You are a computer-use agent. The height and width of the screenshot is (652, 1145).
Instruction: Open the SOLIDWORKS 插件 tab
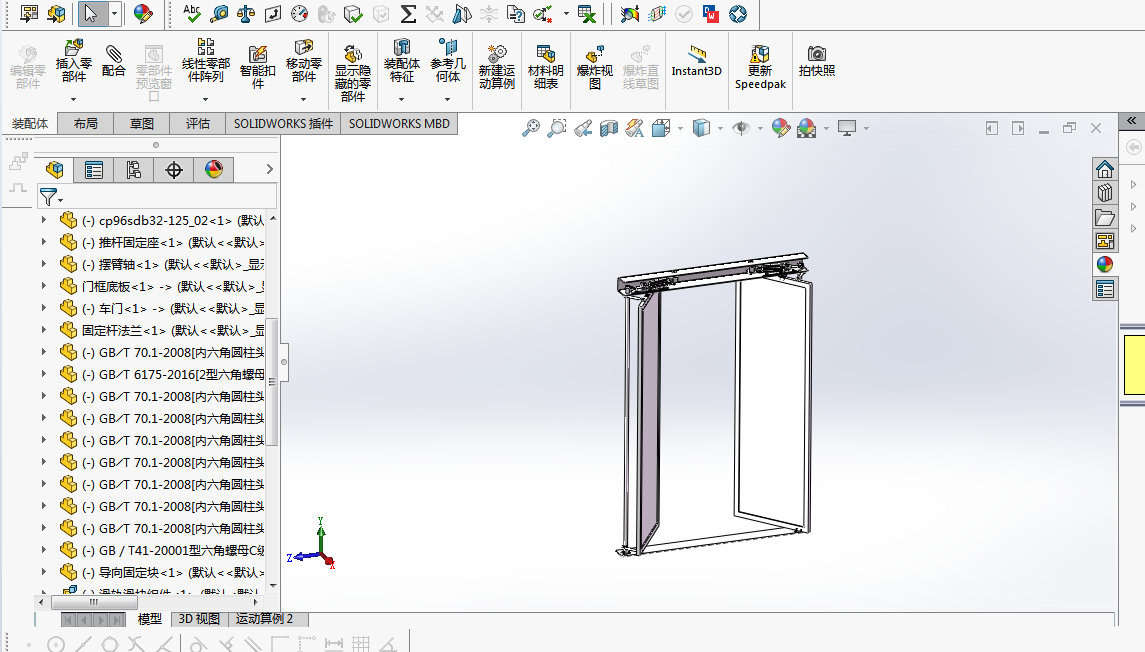pos(283,124)
